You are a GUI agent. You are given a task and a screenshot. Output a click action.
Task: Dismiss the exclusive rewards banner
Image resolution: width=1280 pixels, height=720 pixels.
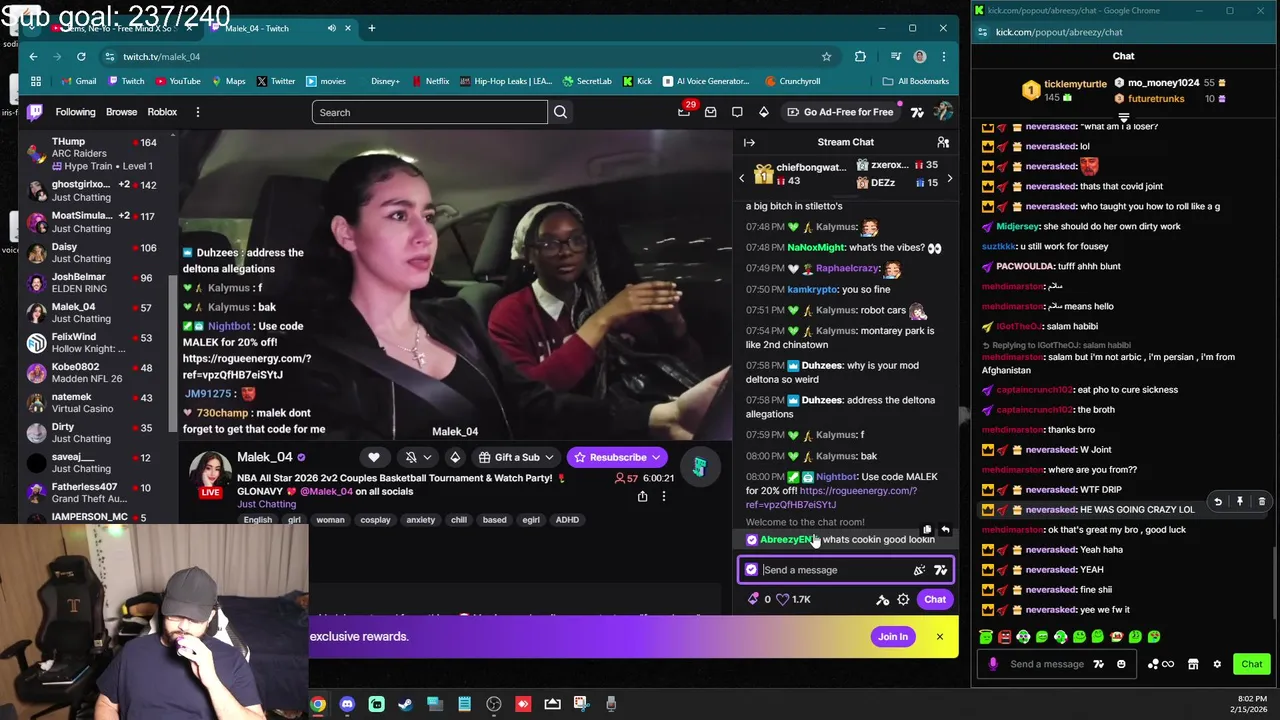click(939, 636)
